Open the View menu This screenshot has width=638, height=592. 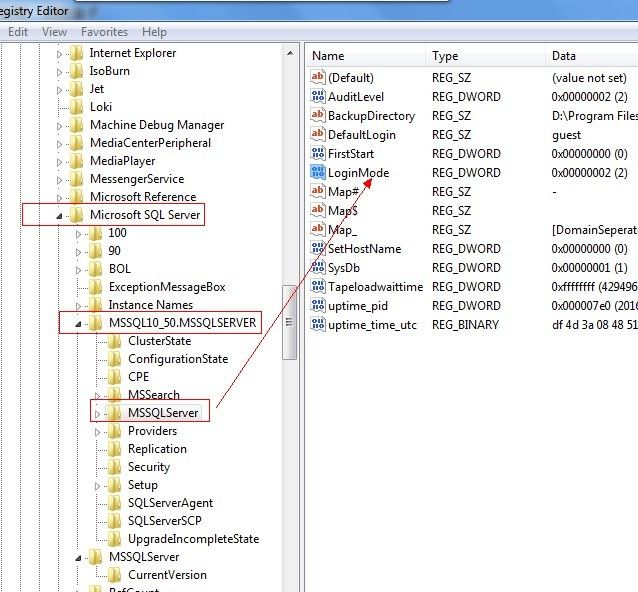pos(54,32)
